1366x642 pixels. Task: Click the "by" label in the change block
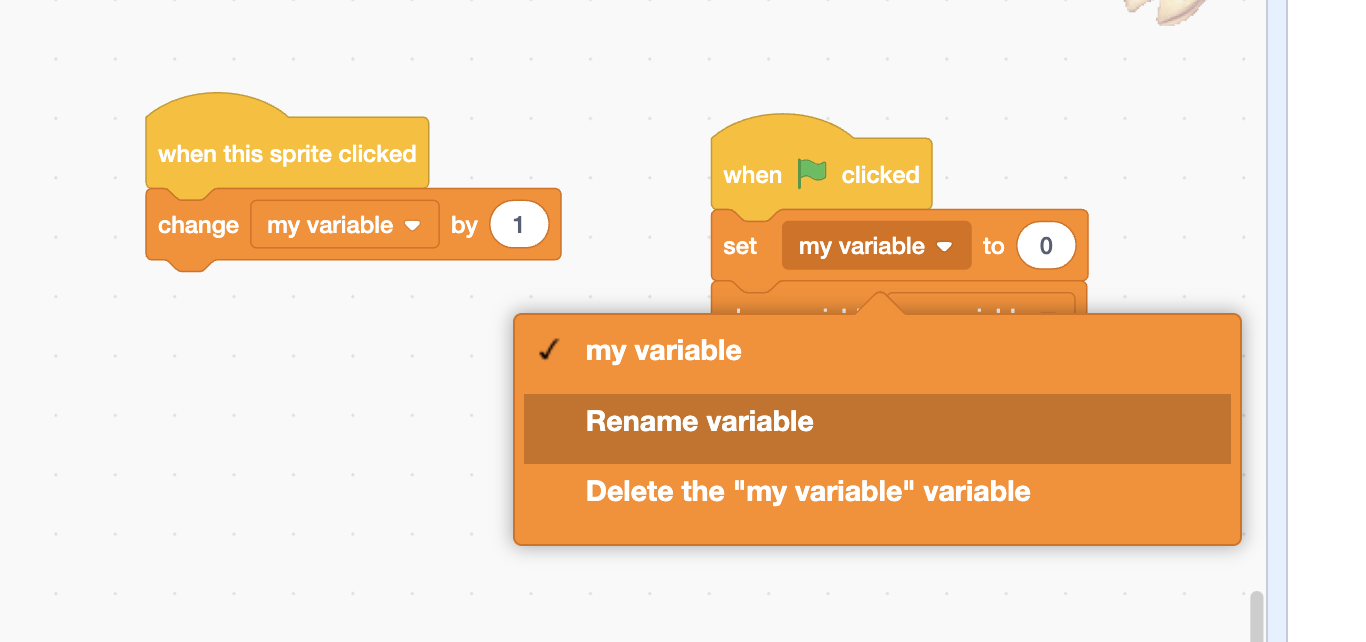click(x=464, y=226)
